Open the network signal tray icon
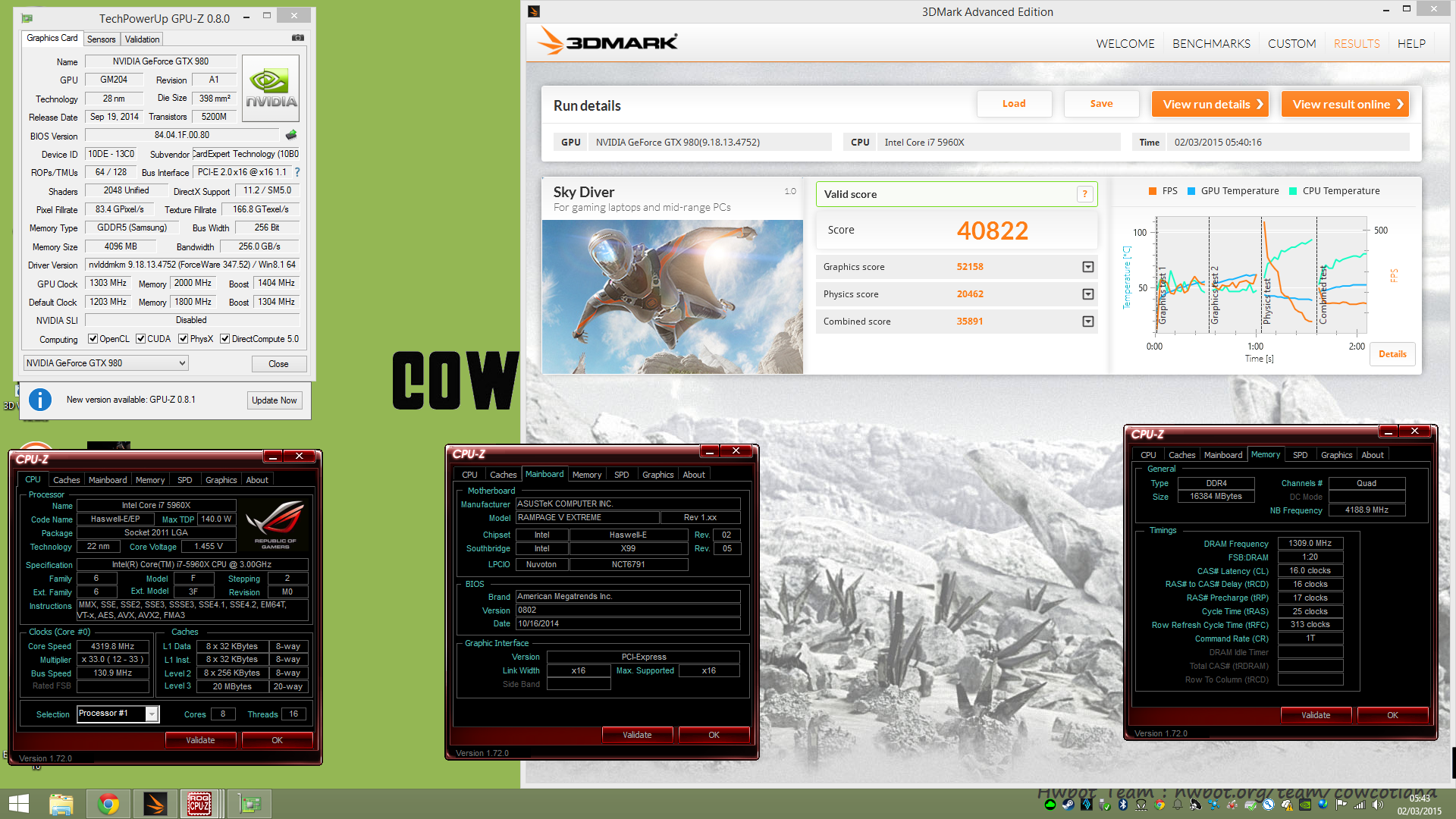Viewport: 1456px width, 819px height. click(1360, 805)
